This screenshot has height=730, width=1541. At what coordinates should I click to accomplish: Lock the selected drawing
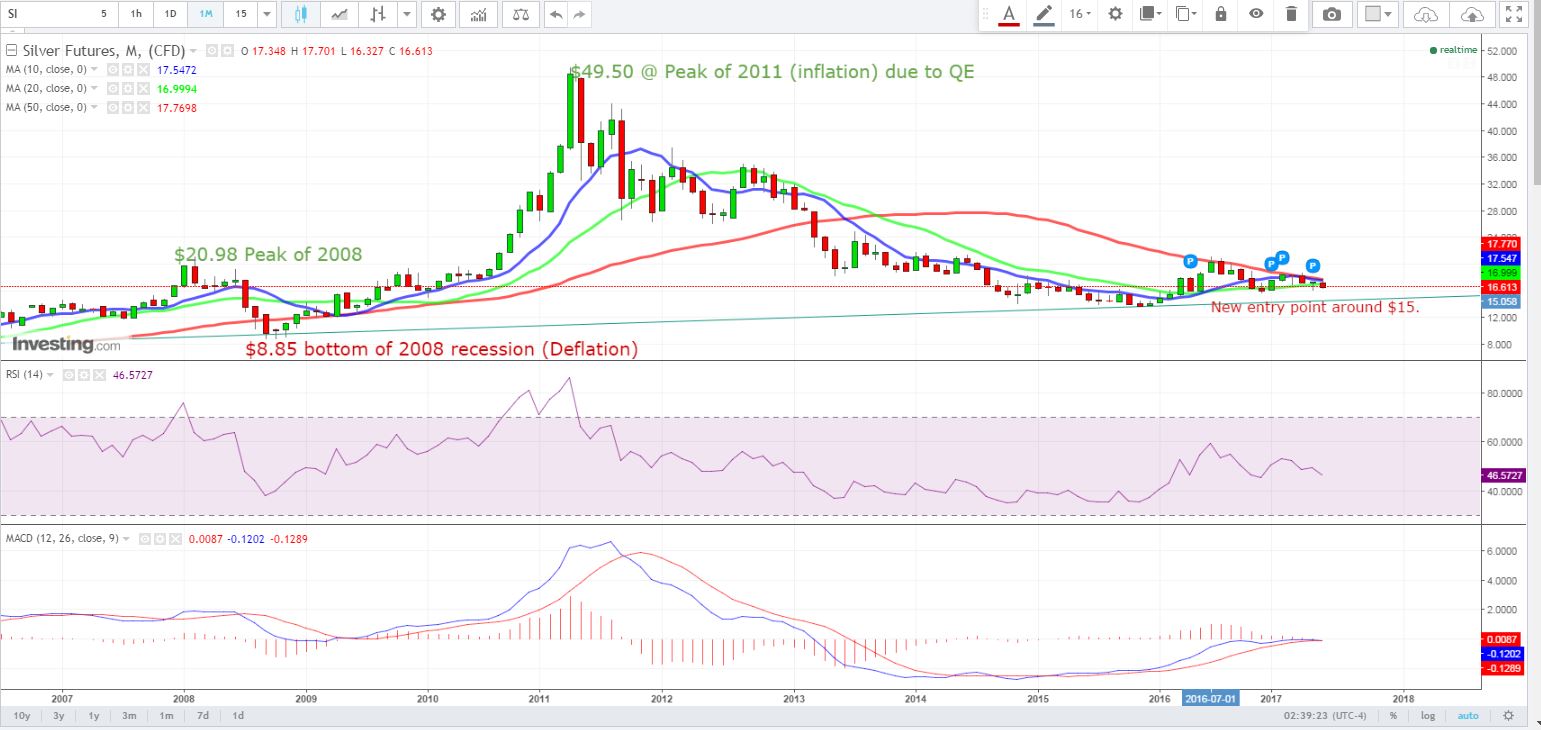point(1221,14)
